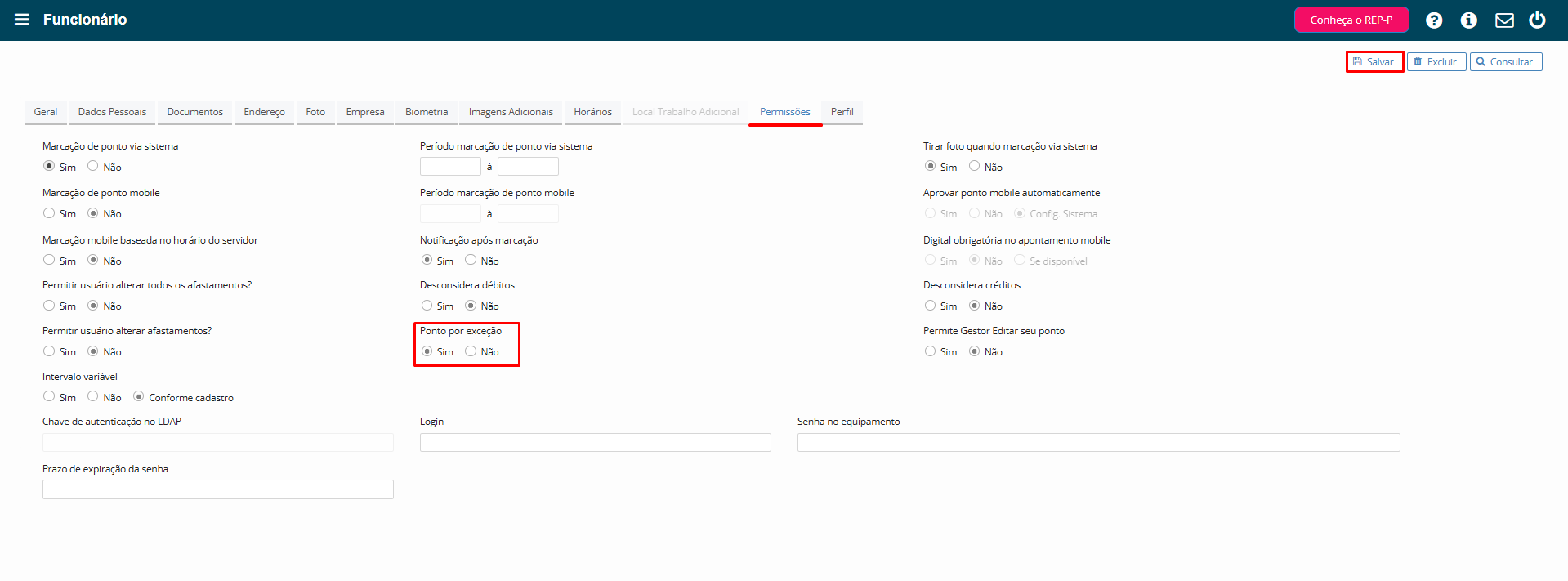This screenshot has height=581, width=1568.
Task: Select Sim for Marcação de ponto mobile
Action: [x=49, y=213]
